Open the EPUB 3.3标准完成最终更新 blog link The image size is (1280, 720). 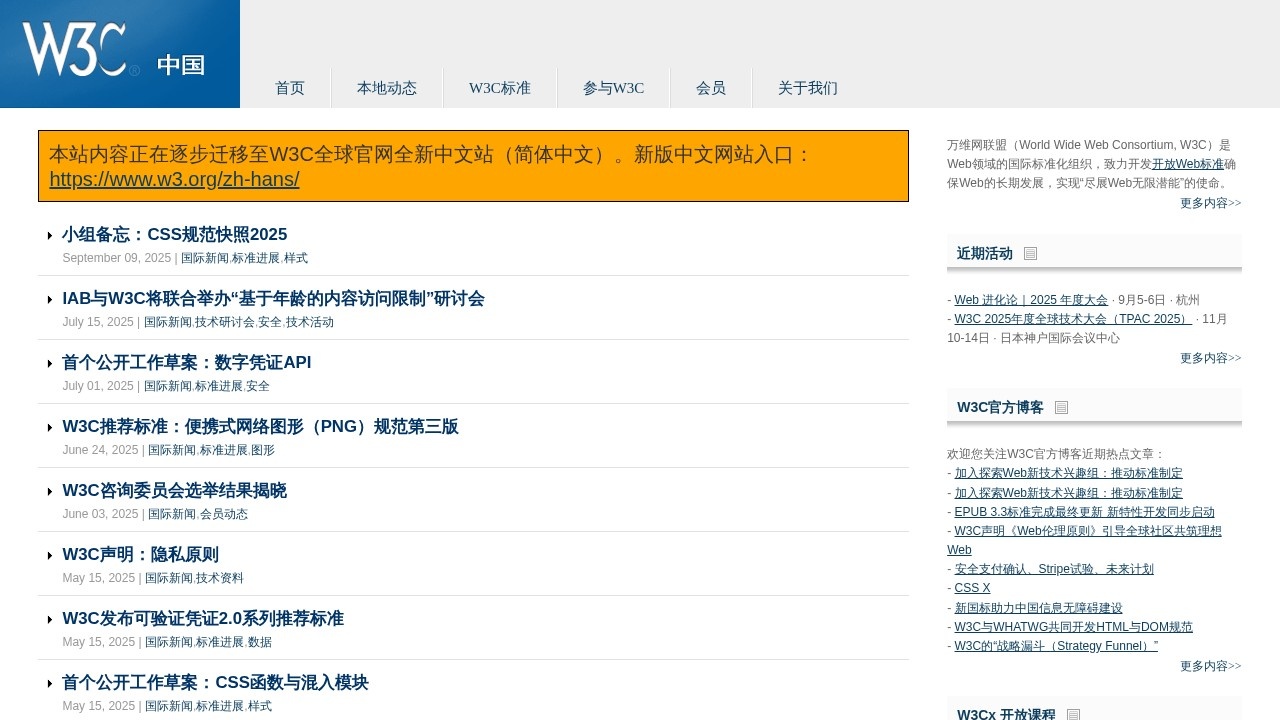coord(1085,511)
